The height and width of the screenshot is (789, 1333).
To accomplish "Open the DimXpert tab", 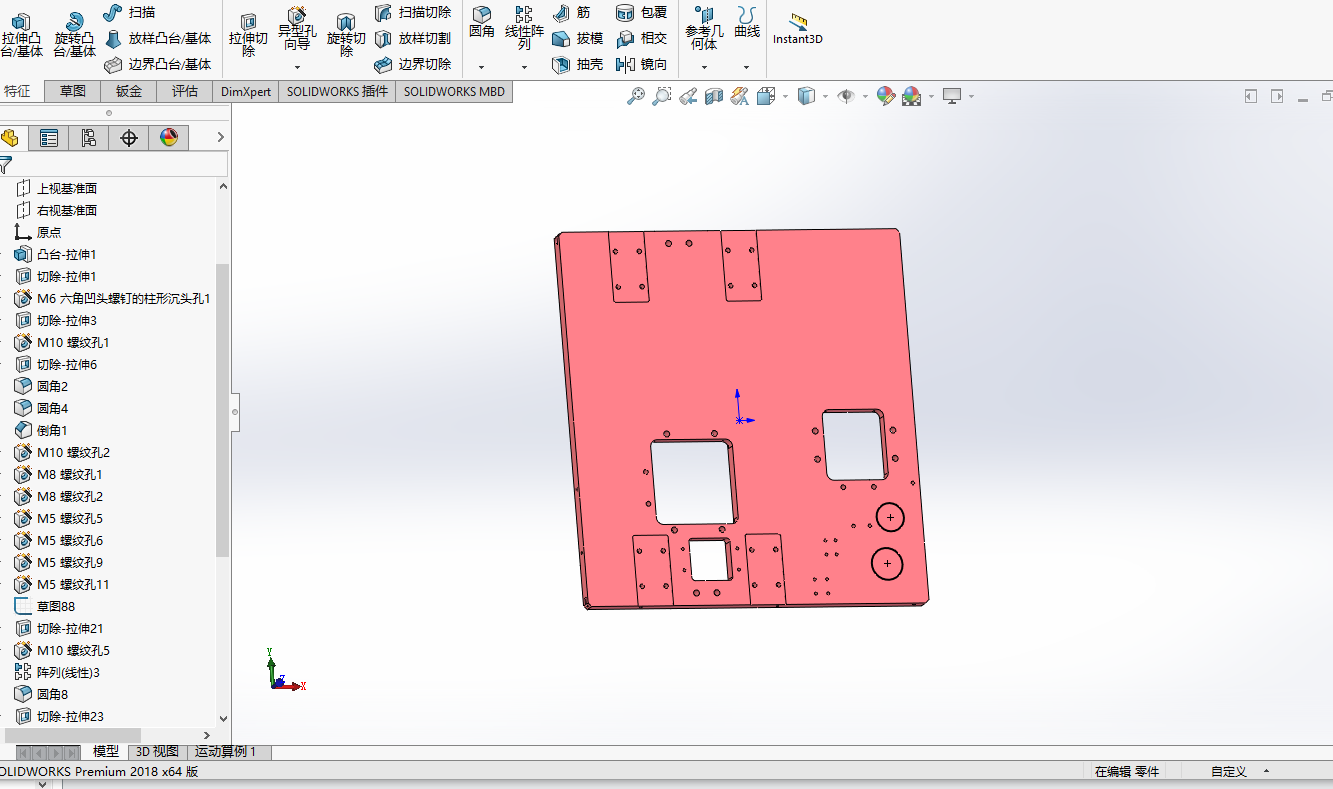I will (x=246, y=91).
